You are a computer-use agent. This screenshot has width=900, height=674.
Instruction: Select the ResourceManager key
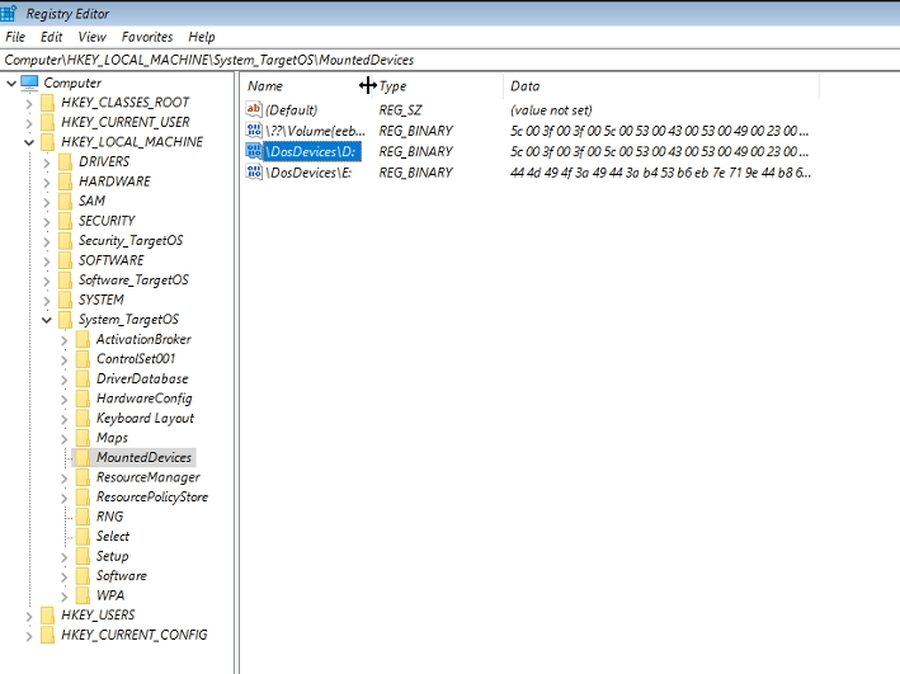click(x=148, y=478)
